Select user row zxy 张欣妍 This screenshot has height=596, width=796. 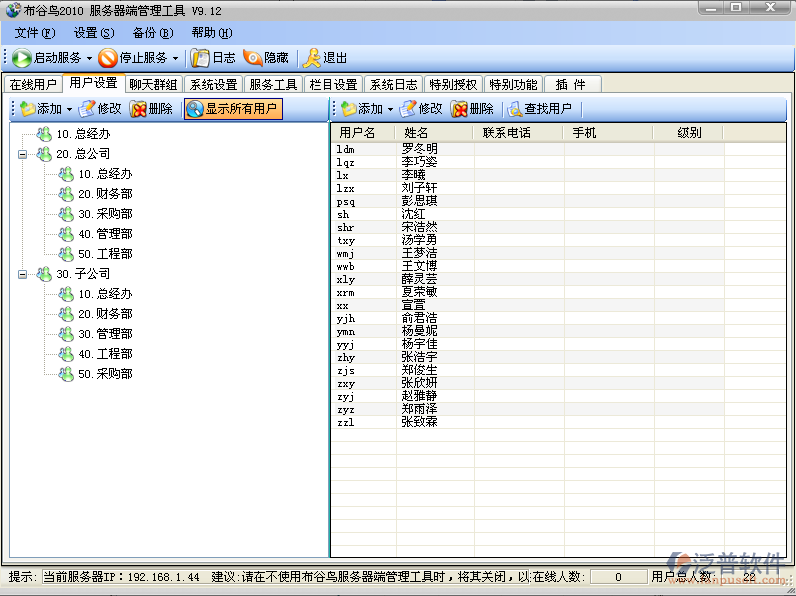coord(558,384)
